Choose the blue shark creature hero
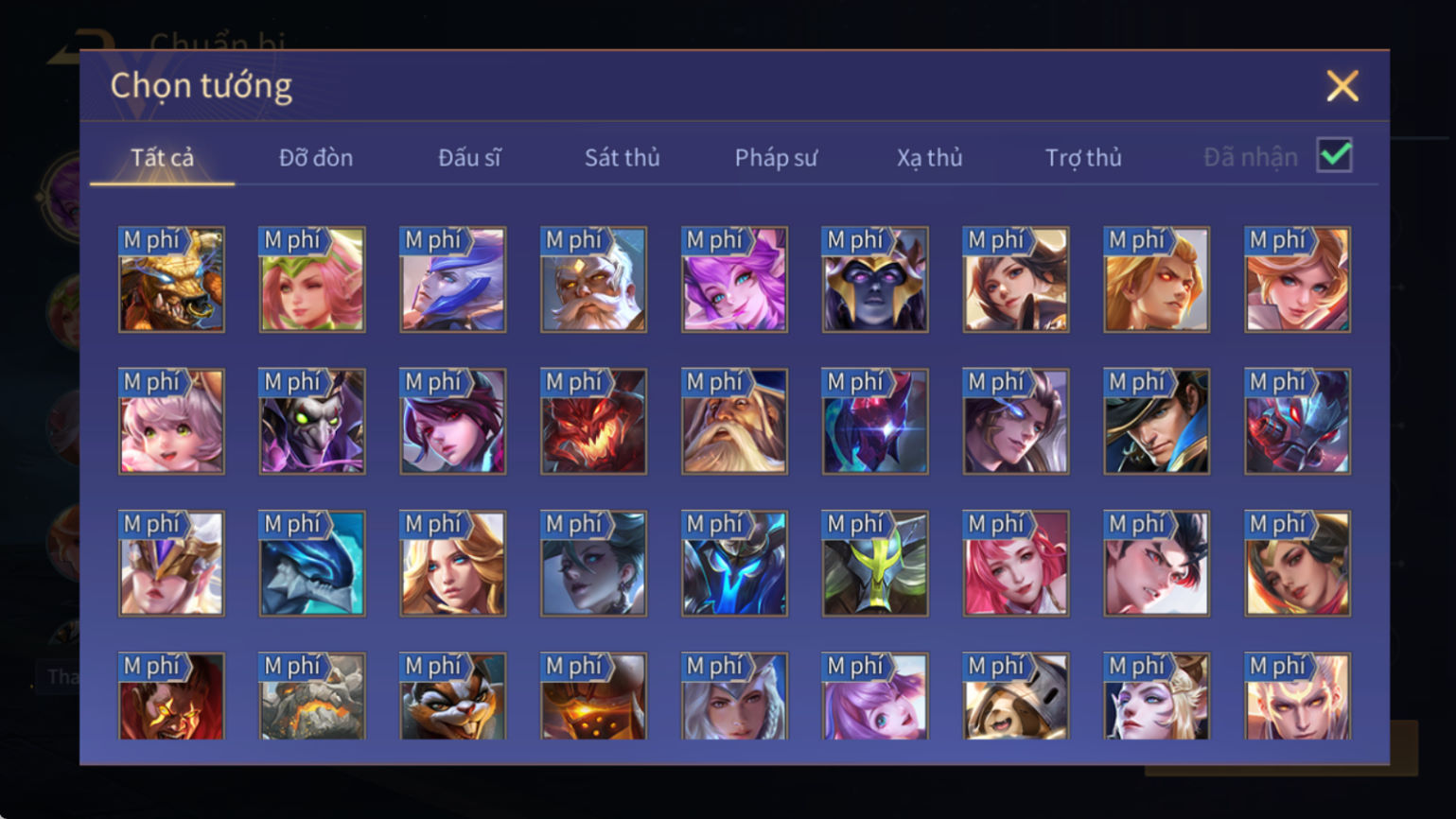The height and width of the screenshot is (819, 1456). [312, 564]
